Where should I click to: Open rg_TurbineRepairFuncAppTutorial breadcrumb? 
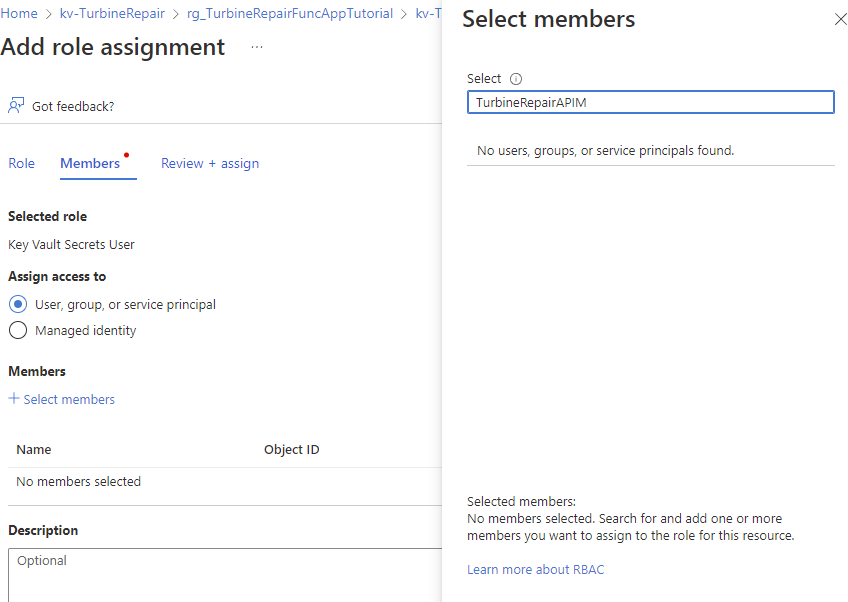(290, 14)
